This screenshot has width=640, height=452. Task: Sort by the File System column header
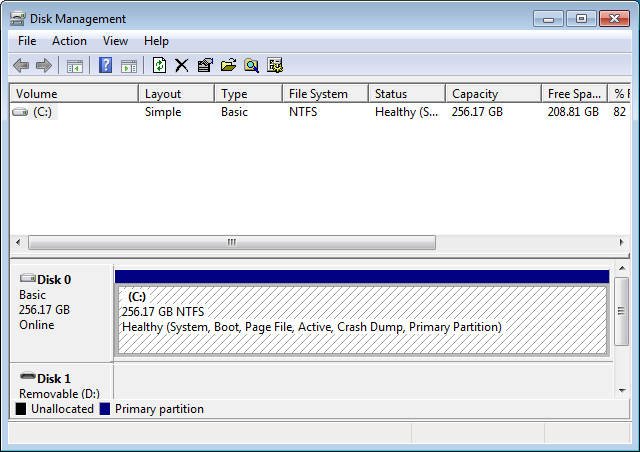click(325, 94)
